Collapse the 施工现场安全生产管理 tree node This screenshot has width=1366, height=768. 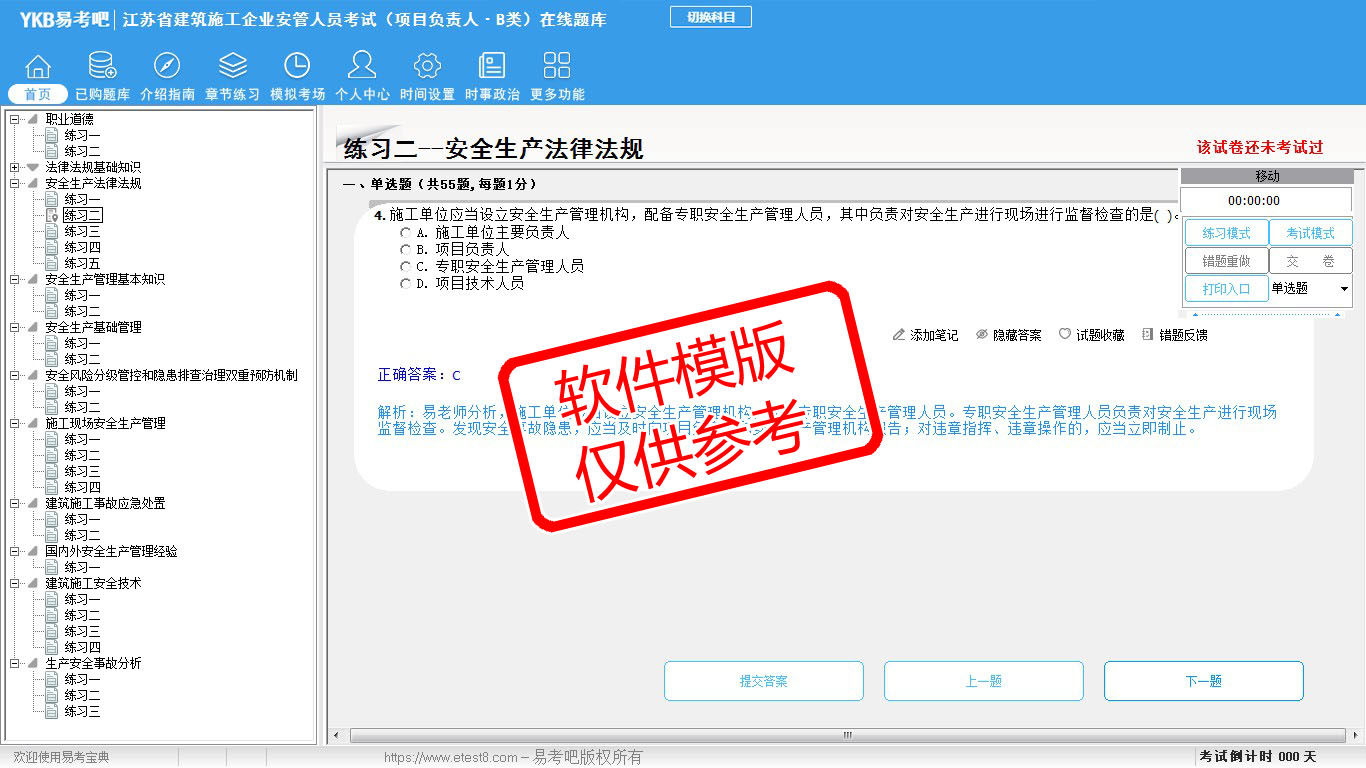14,423
